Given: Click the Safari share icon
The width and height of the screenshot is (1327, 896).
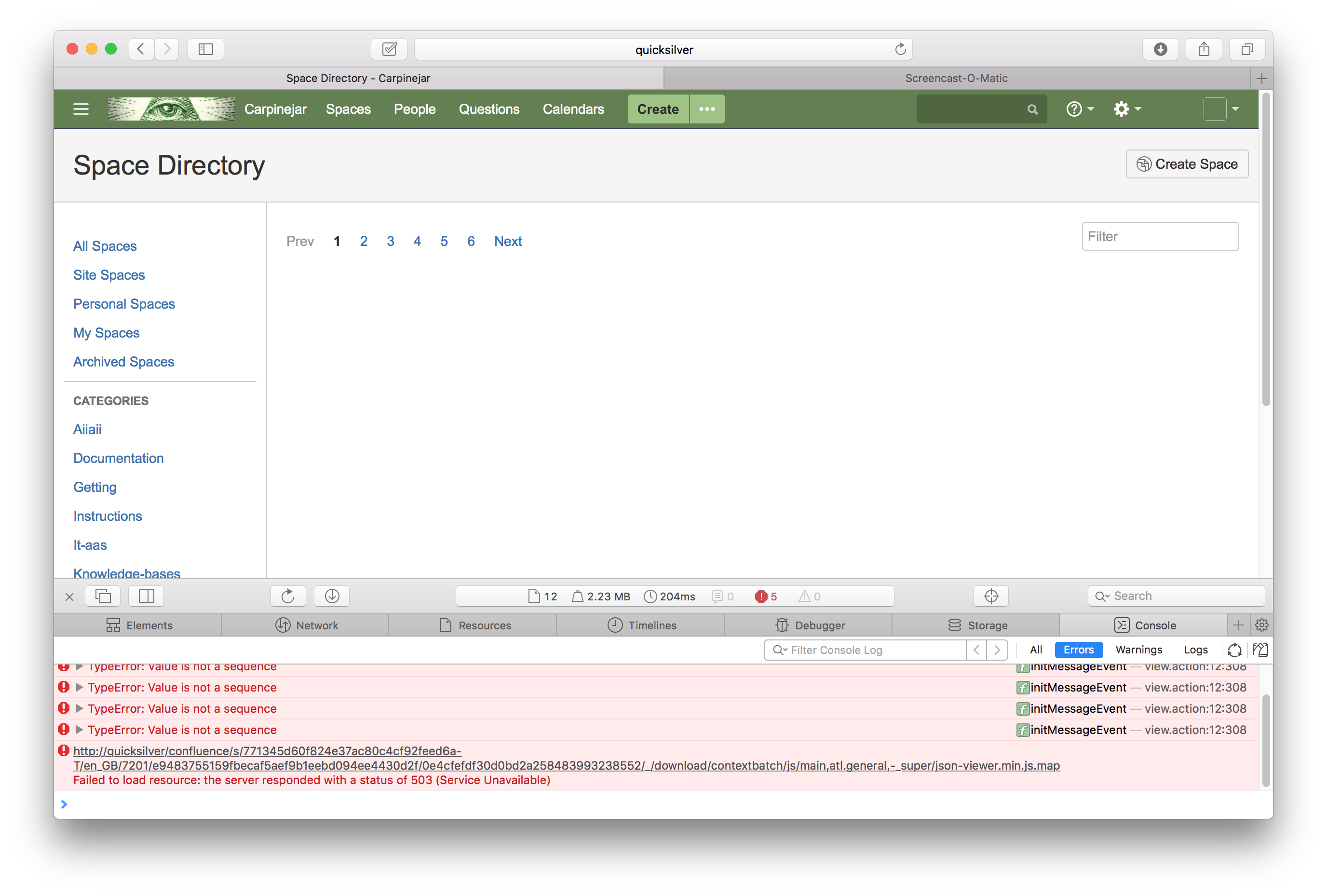Looking at the screenshot, I should click(1204, 49).
